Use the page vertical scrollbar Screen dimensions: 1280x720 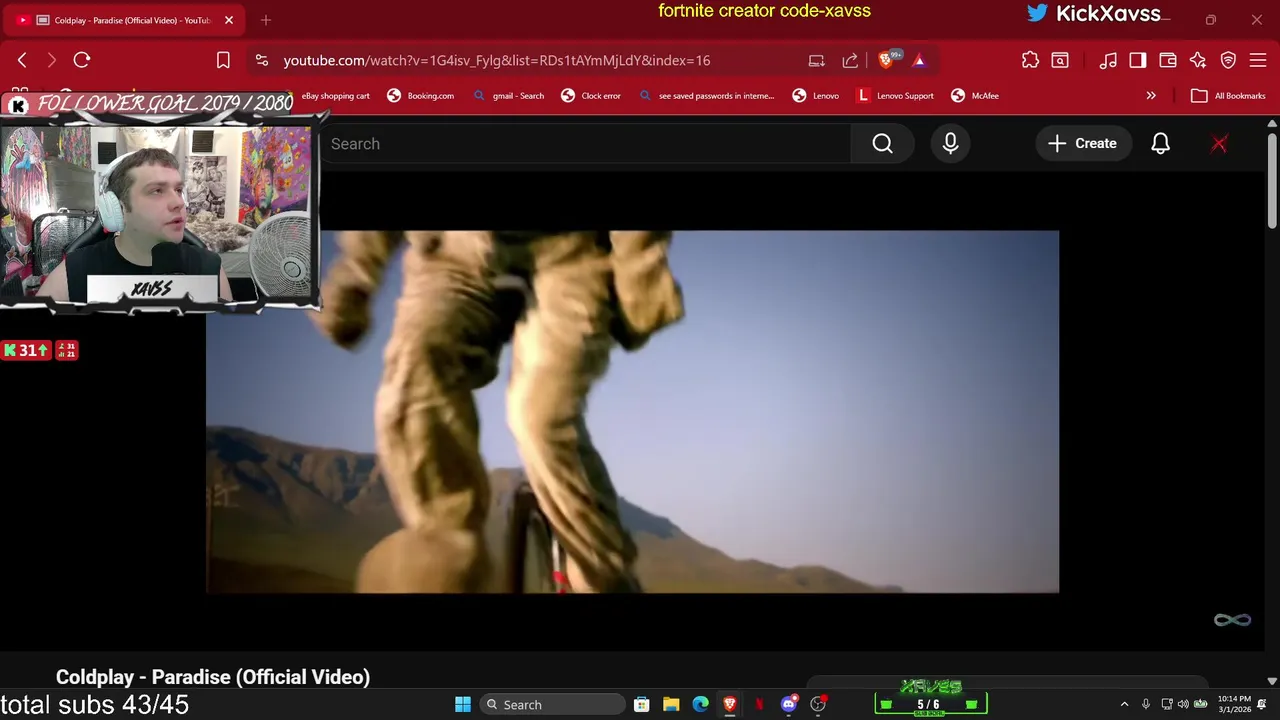click(x=1271, y=180)
